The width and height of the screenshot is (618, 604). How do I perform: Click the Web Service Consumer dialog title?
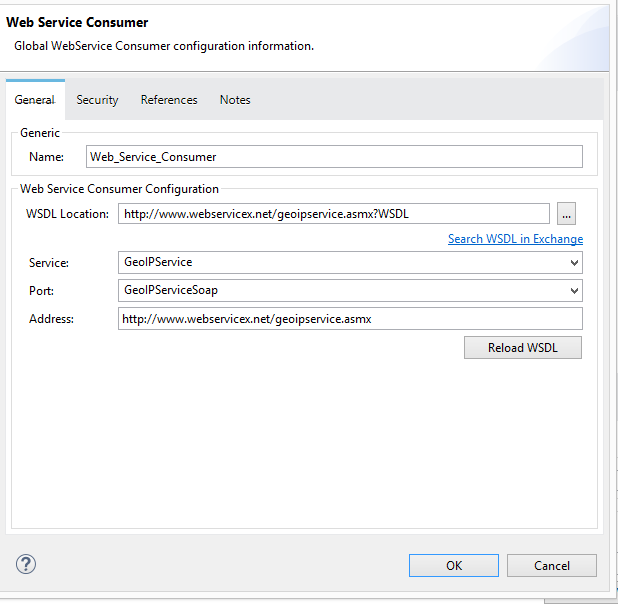[x=77, y=22]
